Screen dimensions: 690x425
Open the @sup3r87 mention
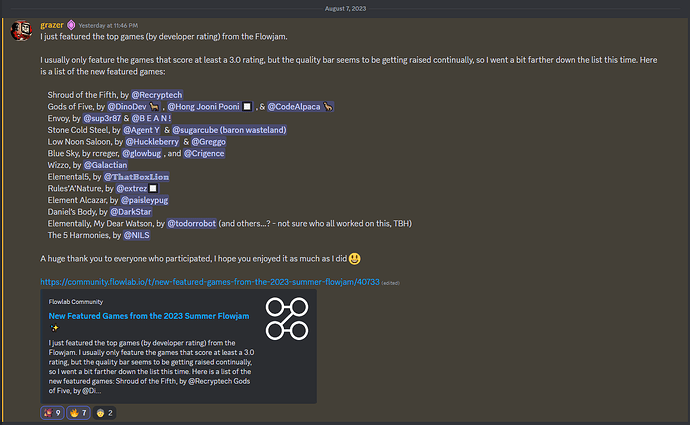102,118
